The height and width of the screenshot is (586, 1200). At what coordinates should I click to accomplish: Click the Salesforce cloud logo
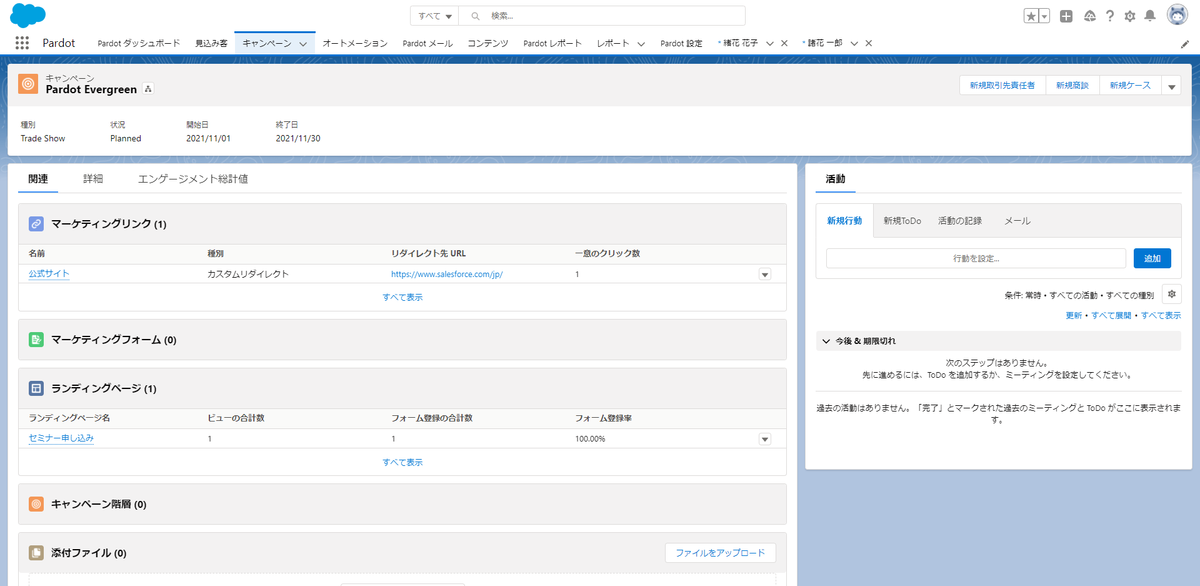28,15
